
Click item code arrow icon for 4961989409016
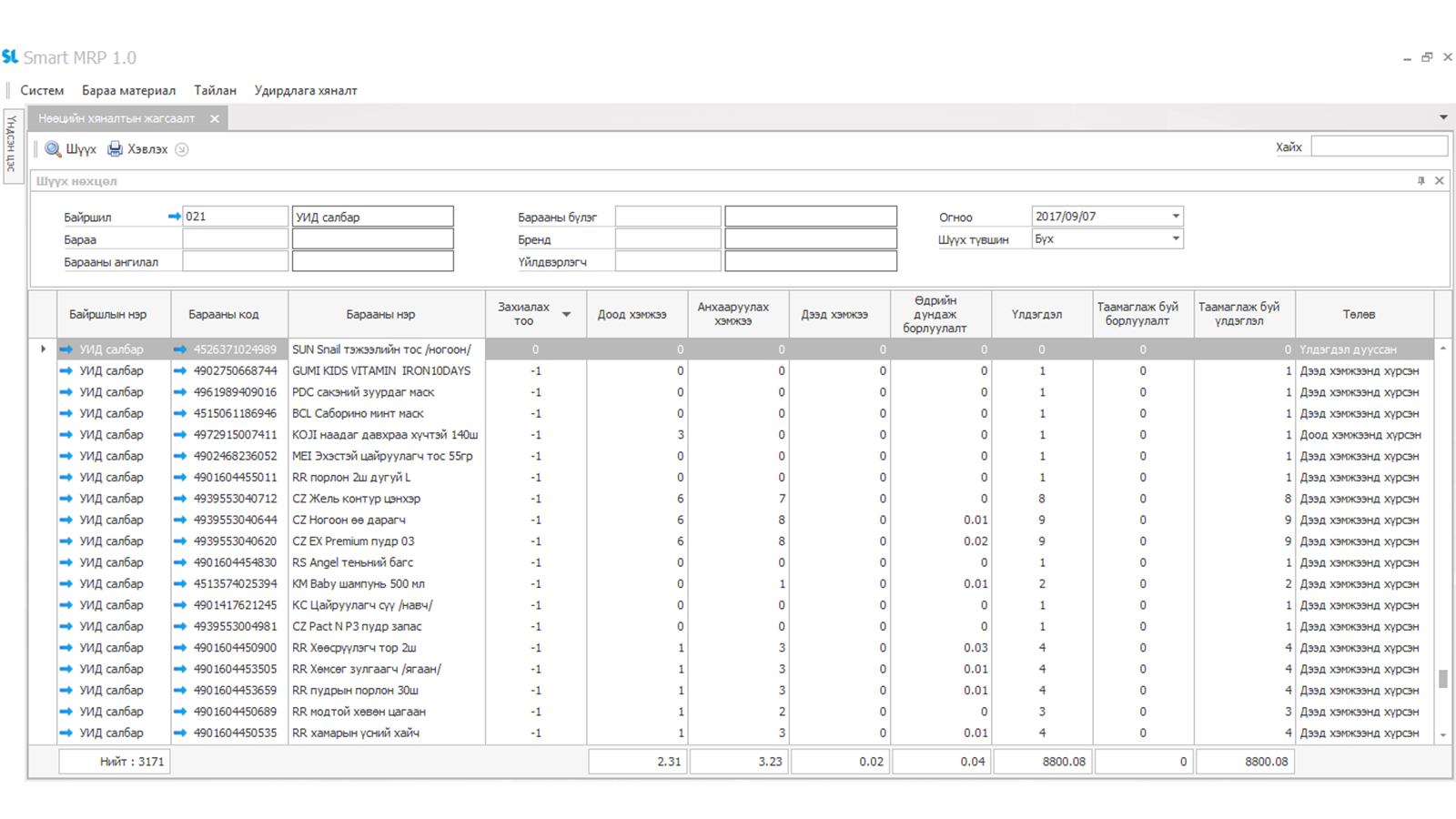point(180,392)
